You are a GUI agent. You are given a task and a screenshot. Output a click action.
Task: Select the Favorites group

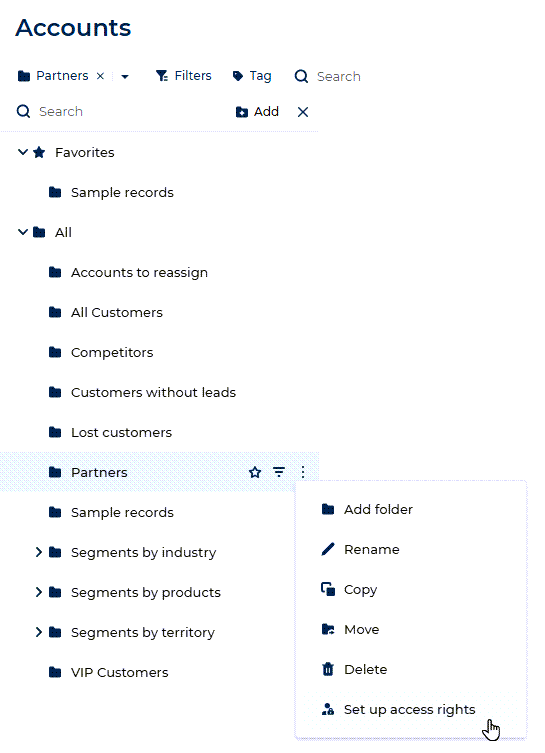click(x=85, y=152)
